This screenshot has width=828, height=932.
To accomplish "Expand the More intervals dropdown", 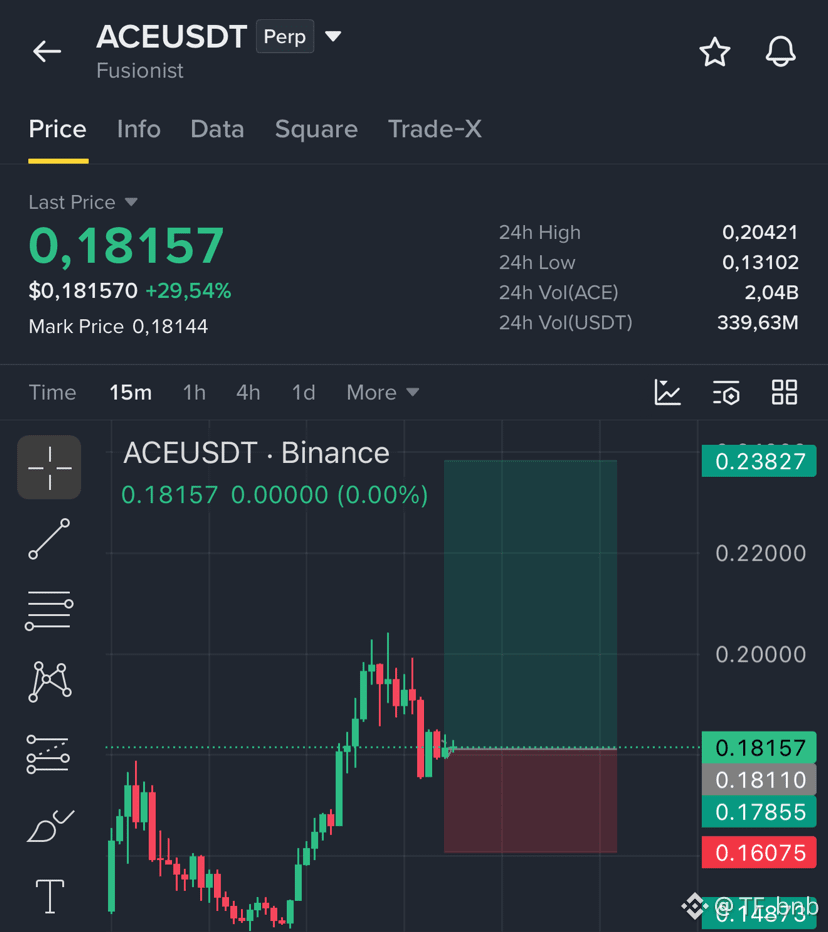I will coord(383,392).
